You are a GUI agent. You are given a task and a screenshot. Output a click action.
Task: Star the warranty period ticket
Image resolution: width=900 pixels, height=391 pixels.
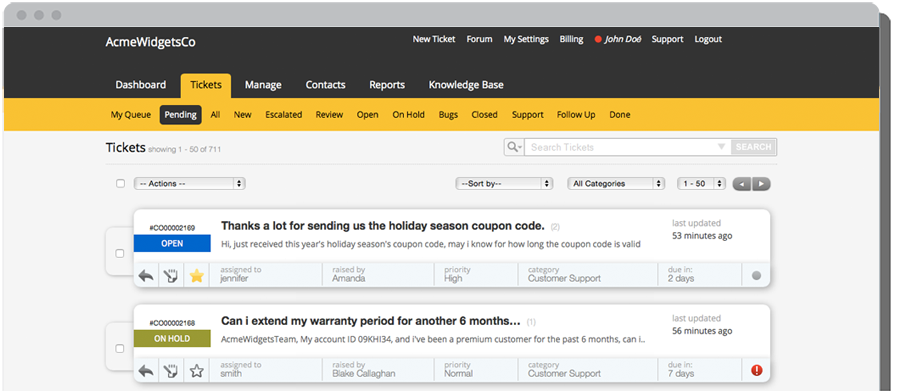pyautogui.click(x=197, y=371)
